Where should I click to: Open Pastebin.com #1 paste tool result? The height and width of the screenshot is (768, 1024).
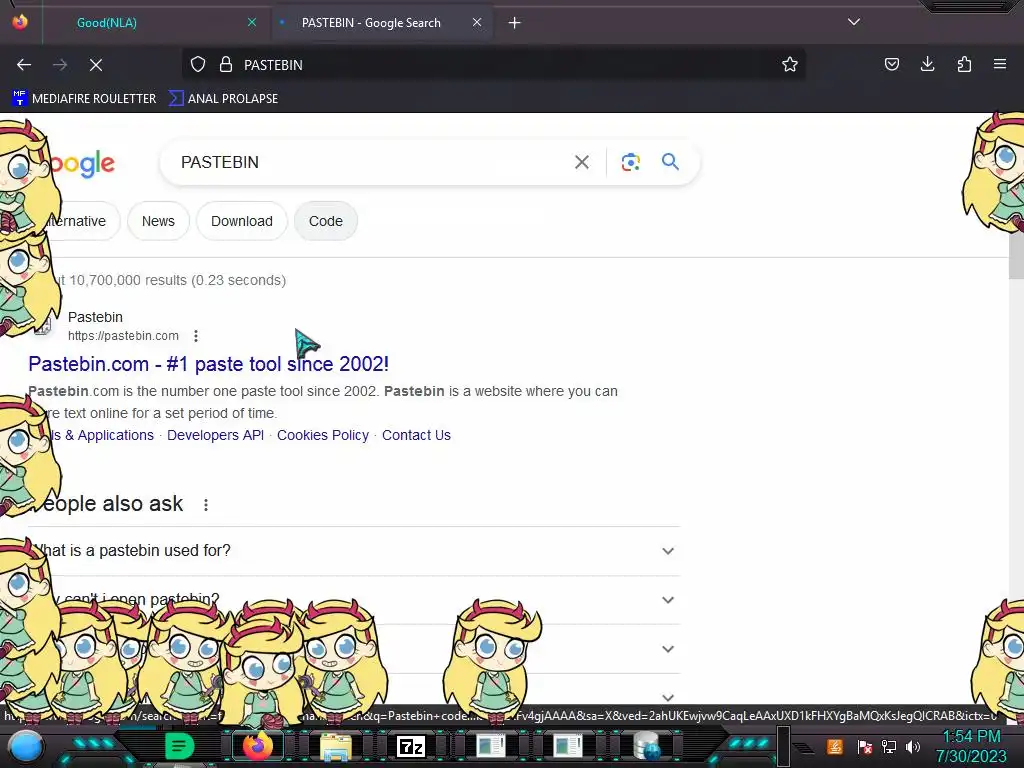(208, 364)
